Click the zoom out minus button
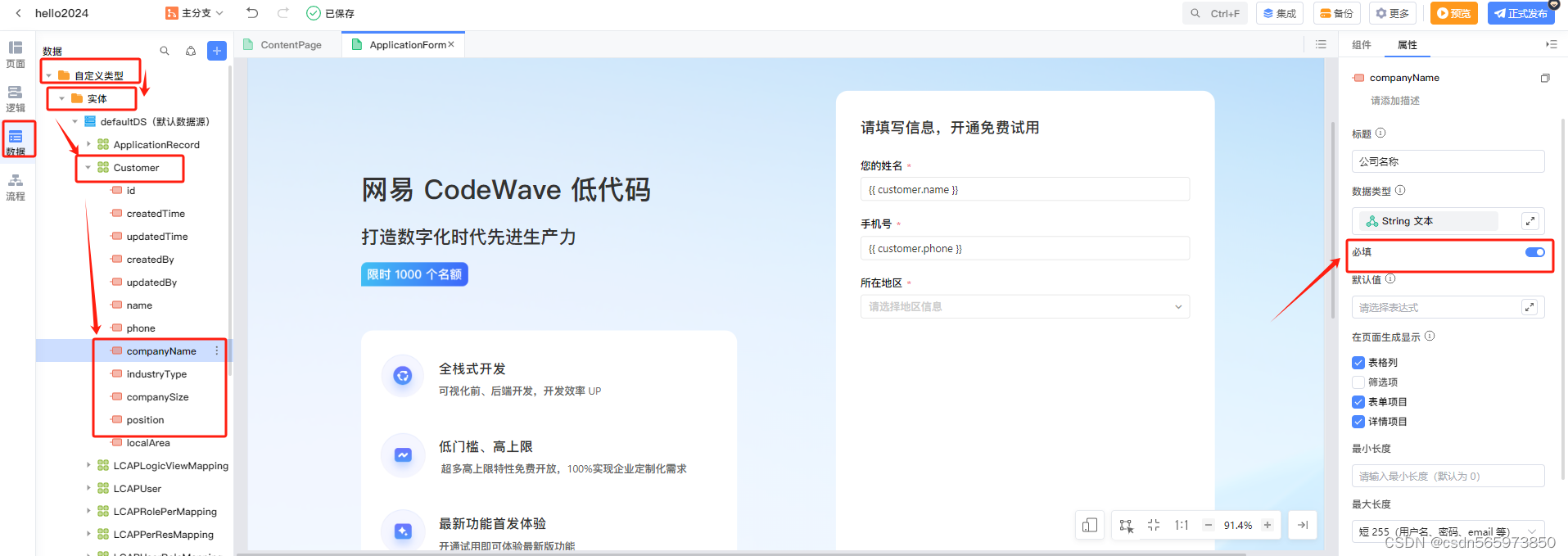Viewport: 1568px width, 556px height. (1209, 525)
